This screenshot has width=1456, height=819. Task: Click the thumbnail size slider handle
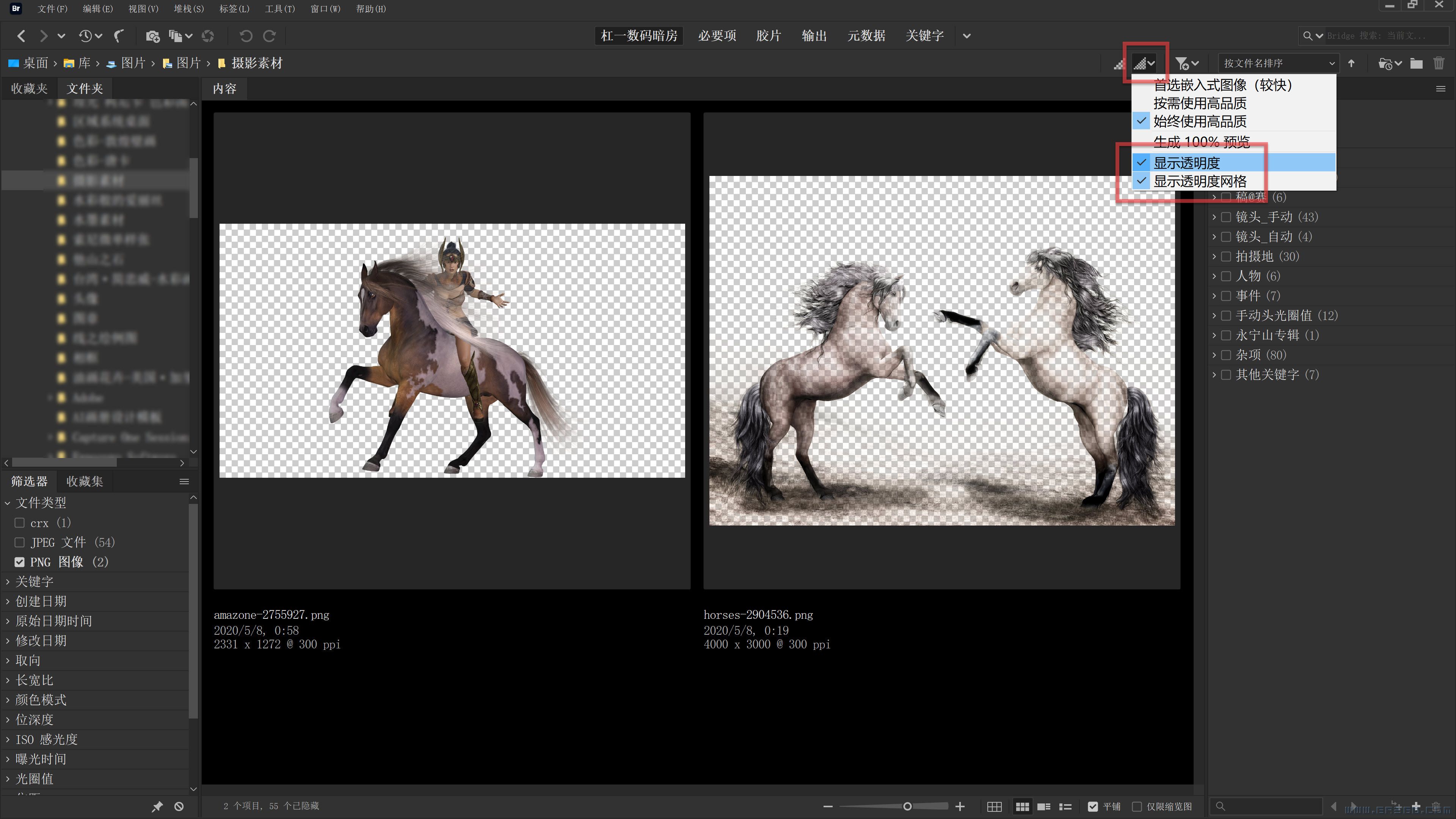[x=907, y=806]
